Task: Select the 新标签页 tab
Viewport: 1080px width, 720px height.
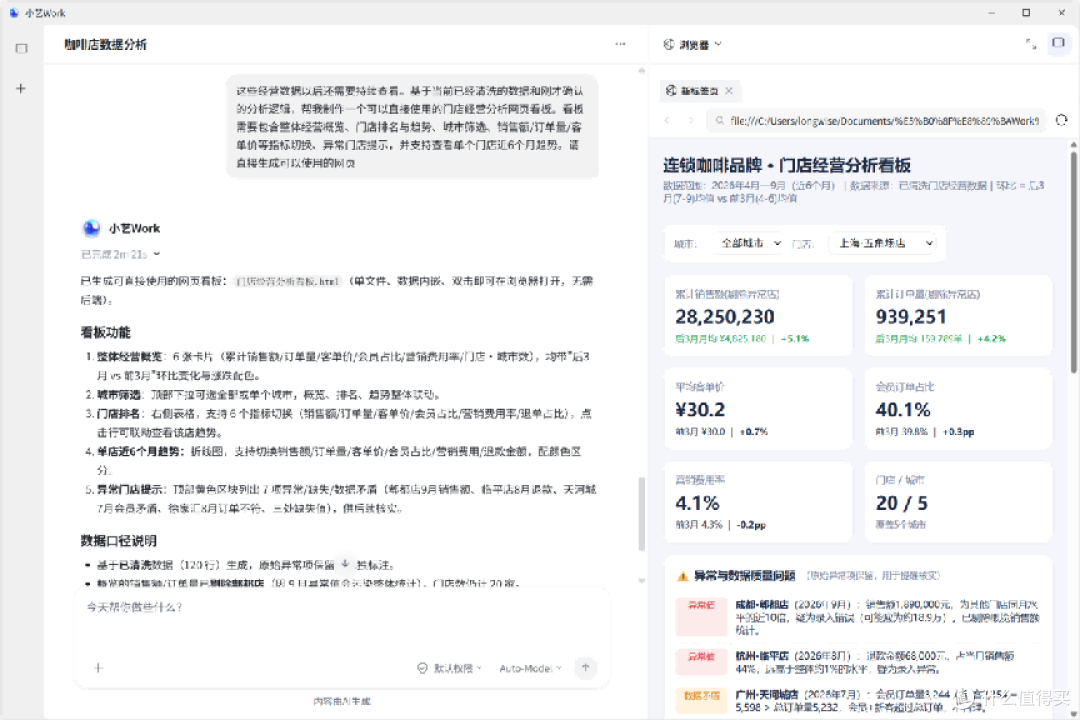Action: coord(698,90)
